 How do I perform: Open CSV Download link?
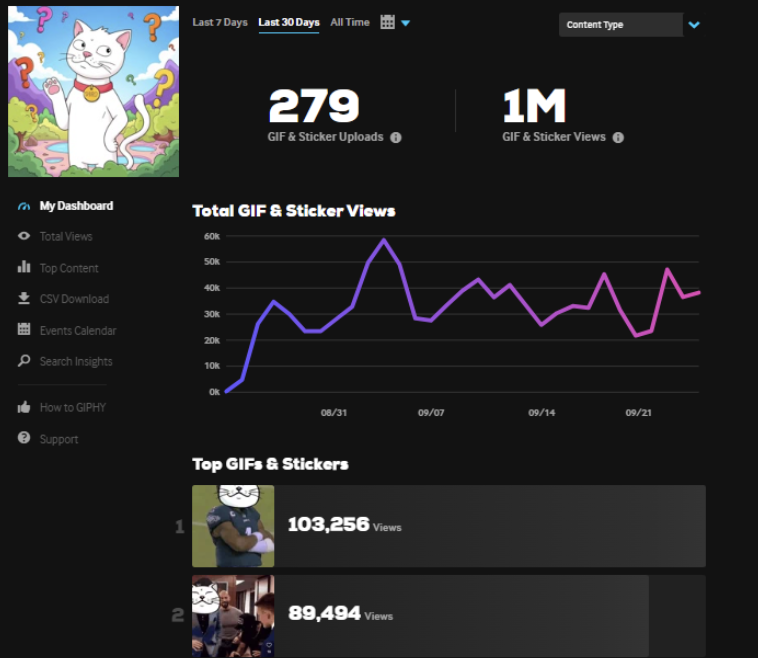point(74,299)
